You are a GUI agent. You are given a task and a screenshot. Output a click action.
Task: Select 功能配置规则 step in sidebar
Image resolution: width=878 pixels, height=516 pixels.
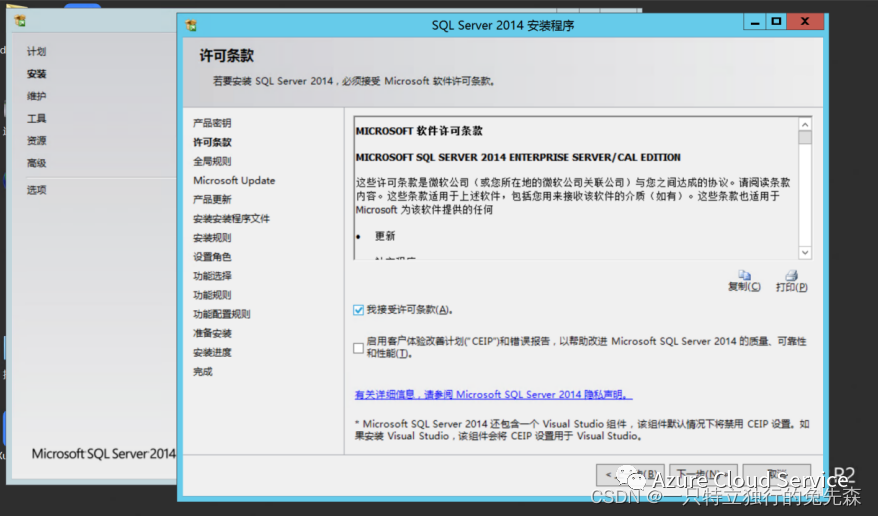pos(222,314)
